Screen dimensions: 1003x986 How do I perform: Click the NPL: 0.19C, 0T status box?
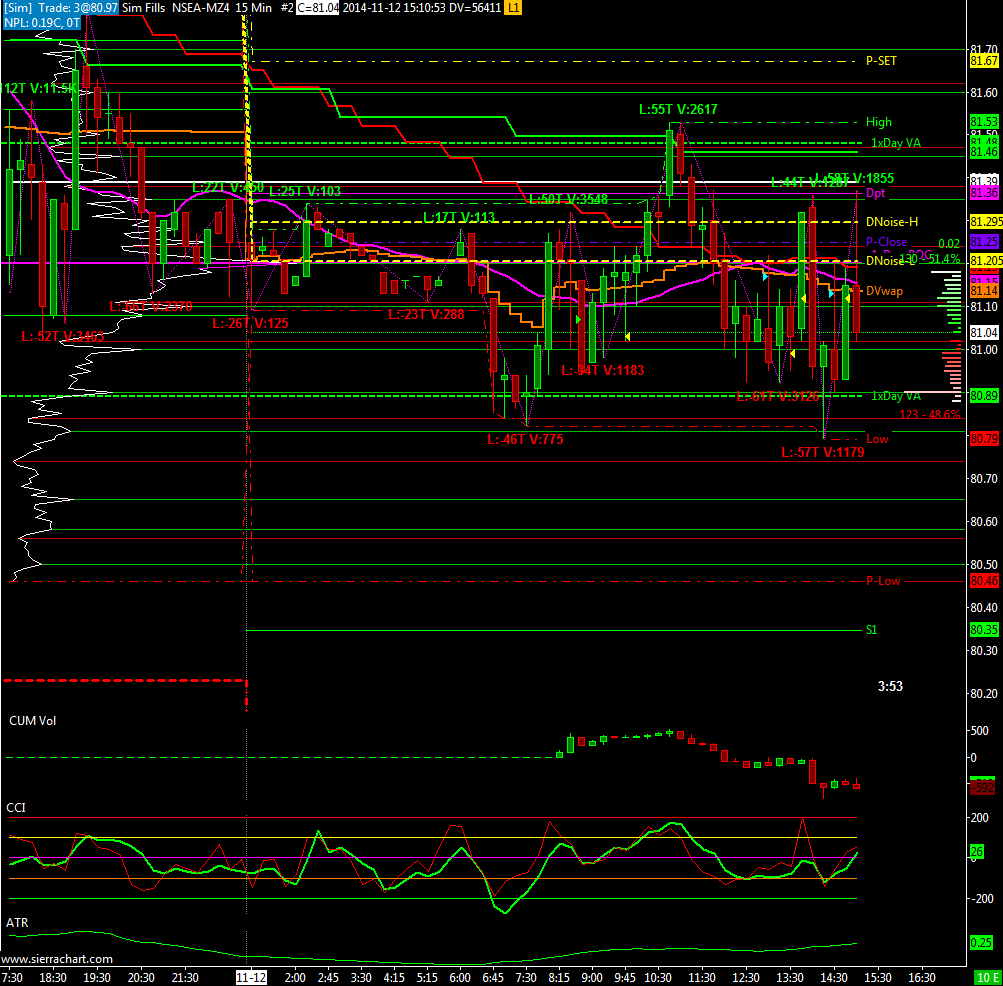[42, 23]
